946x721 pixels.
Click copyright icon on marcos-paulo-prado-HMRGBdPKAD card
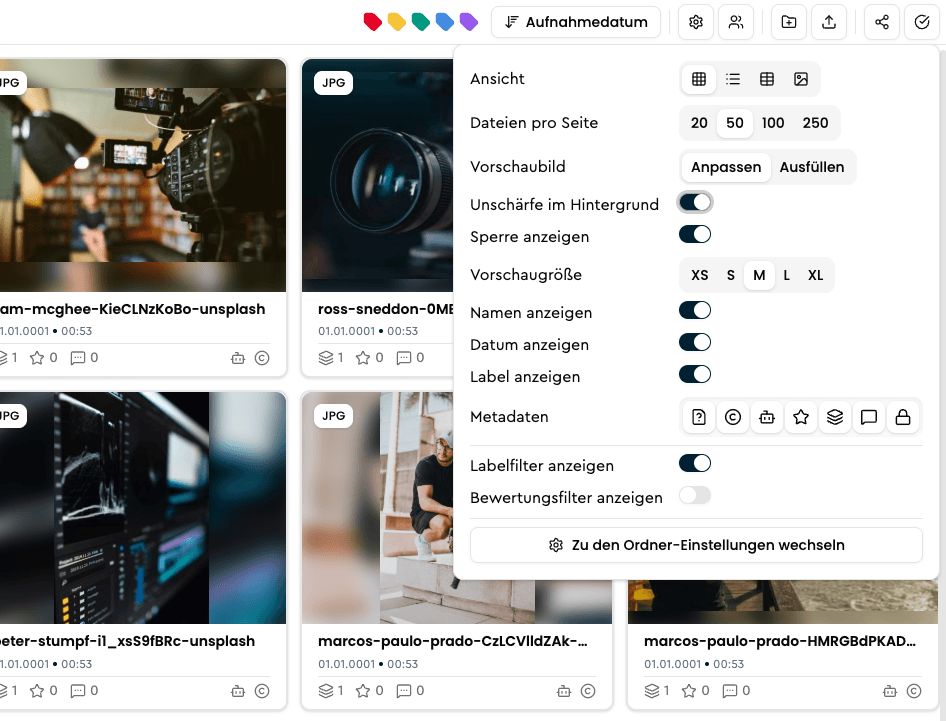914,691
